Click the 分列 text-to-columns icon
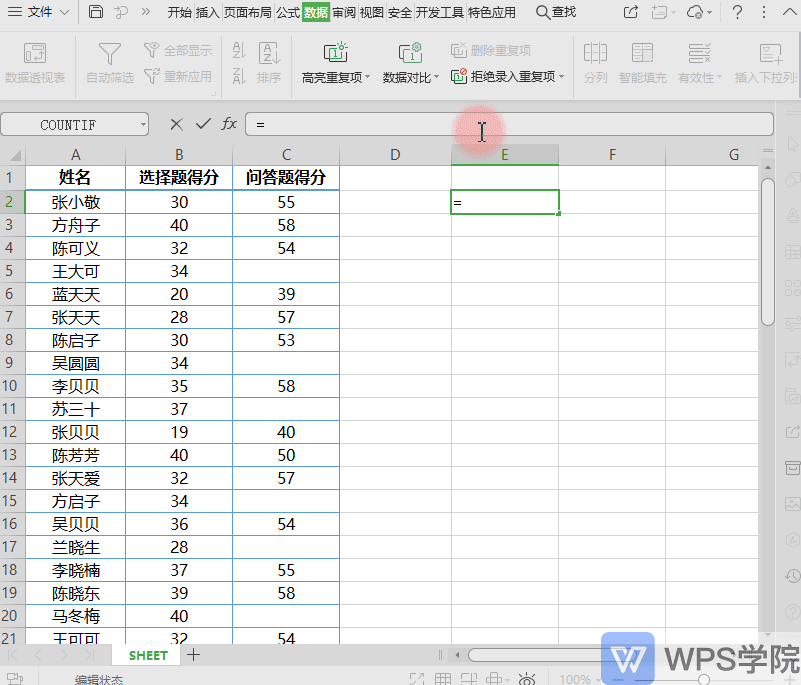The height and width of the screenshot is (685, 801). pyautogui.click(x=596, y=62)
